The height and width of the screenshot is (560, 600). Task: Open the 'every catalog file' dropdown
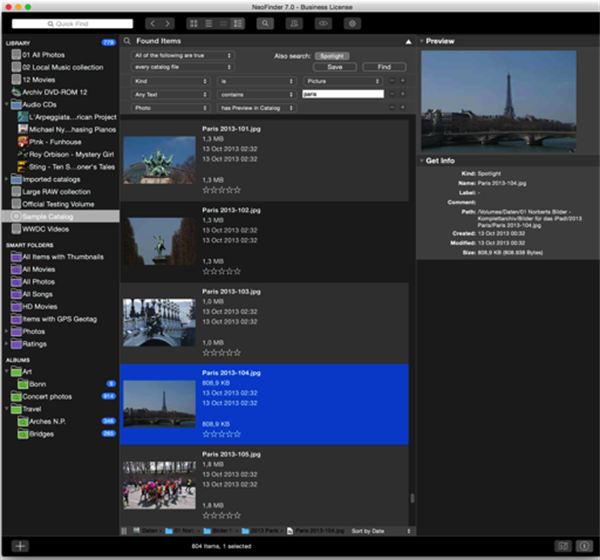tap(183, 67)
